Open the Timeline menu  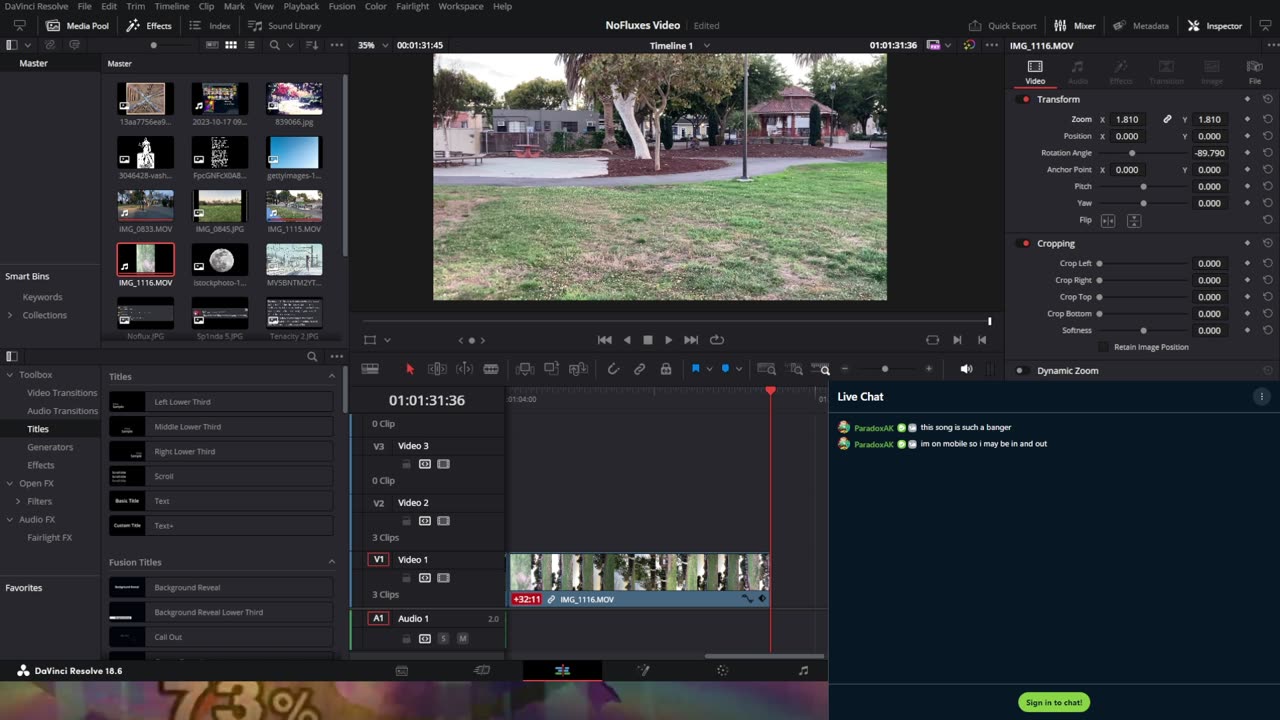pyautogui.click(x=171, y=6)
